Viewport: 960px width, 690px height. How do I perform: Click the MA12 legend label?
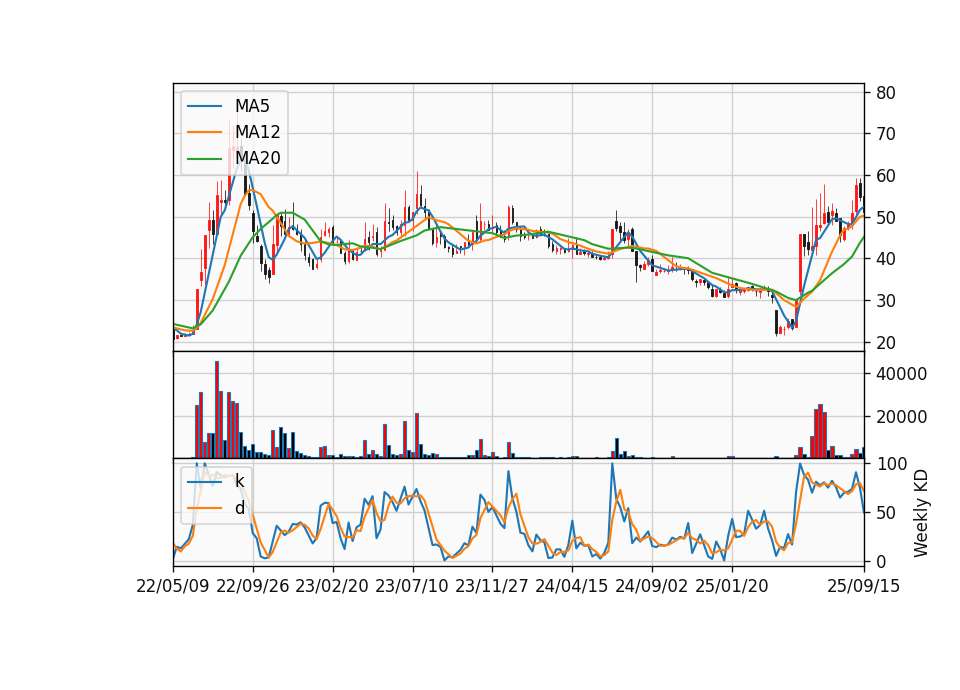point(257,132)
